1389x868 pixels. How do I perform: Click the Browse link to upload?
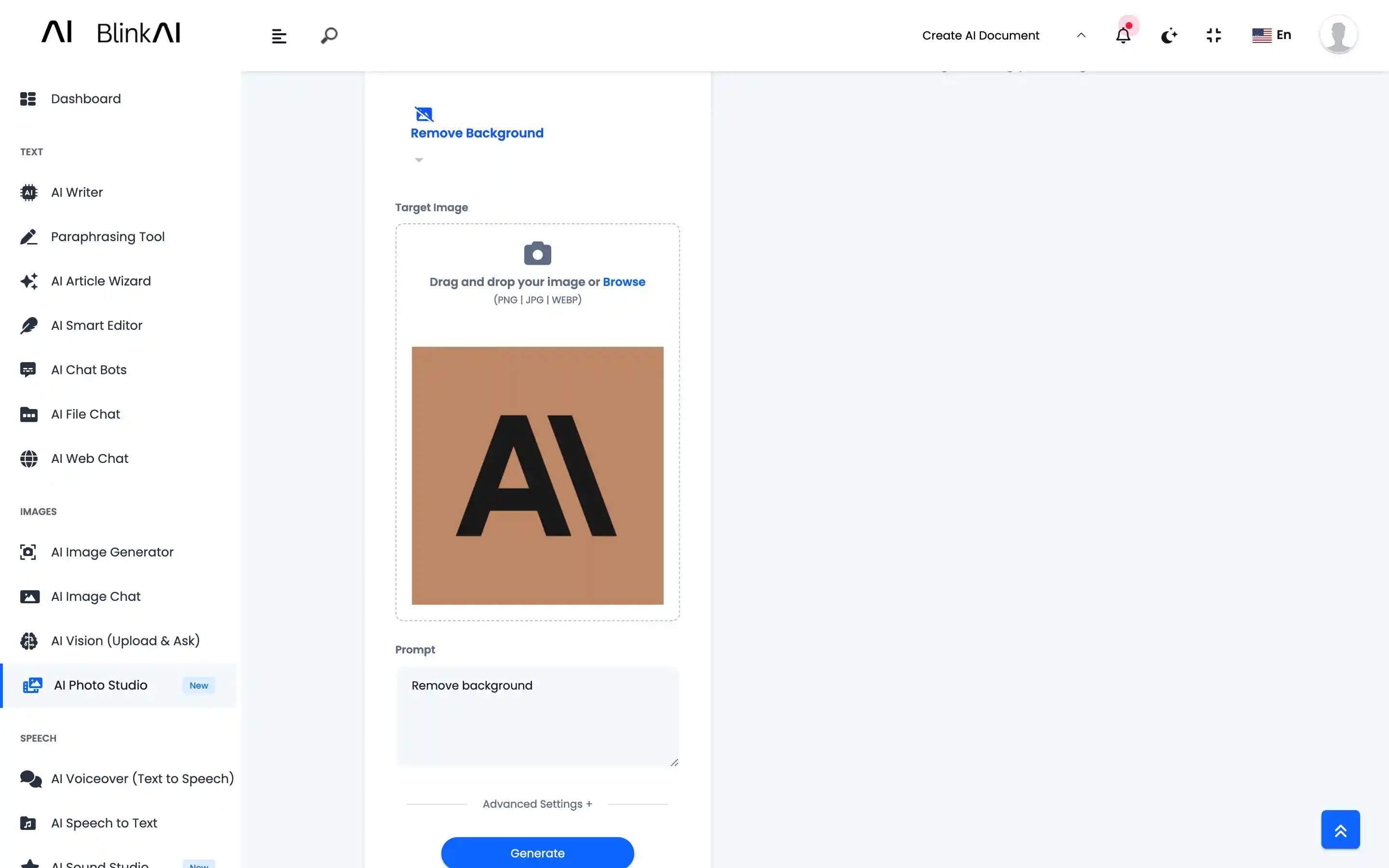[624, 282]
